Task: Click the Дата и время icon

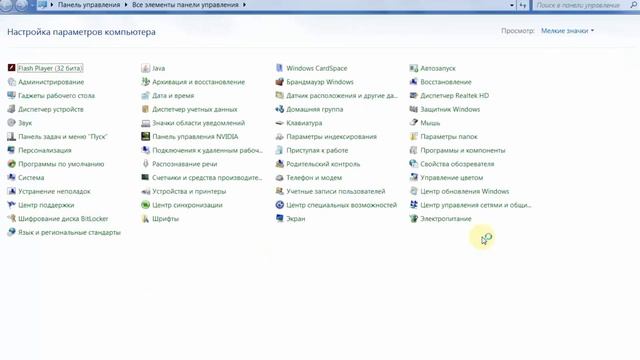Action: (145, 96)
